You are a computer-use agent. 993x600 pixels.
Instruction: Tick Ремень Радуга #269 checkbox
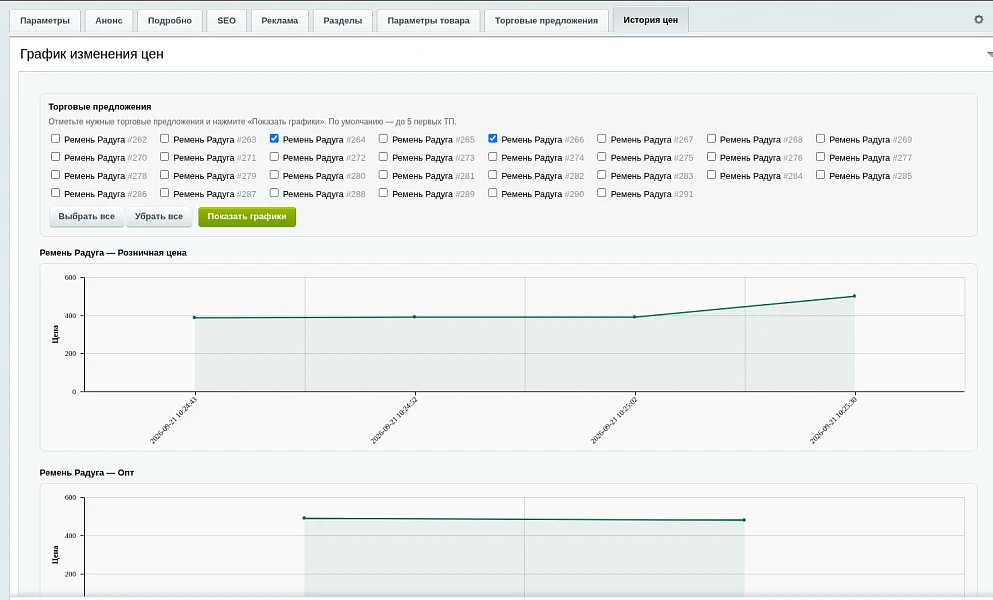[x=821, y=139]
